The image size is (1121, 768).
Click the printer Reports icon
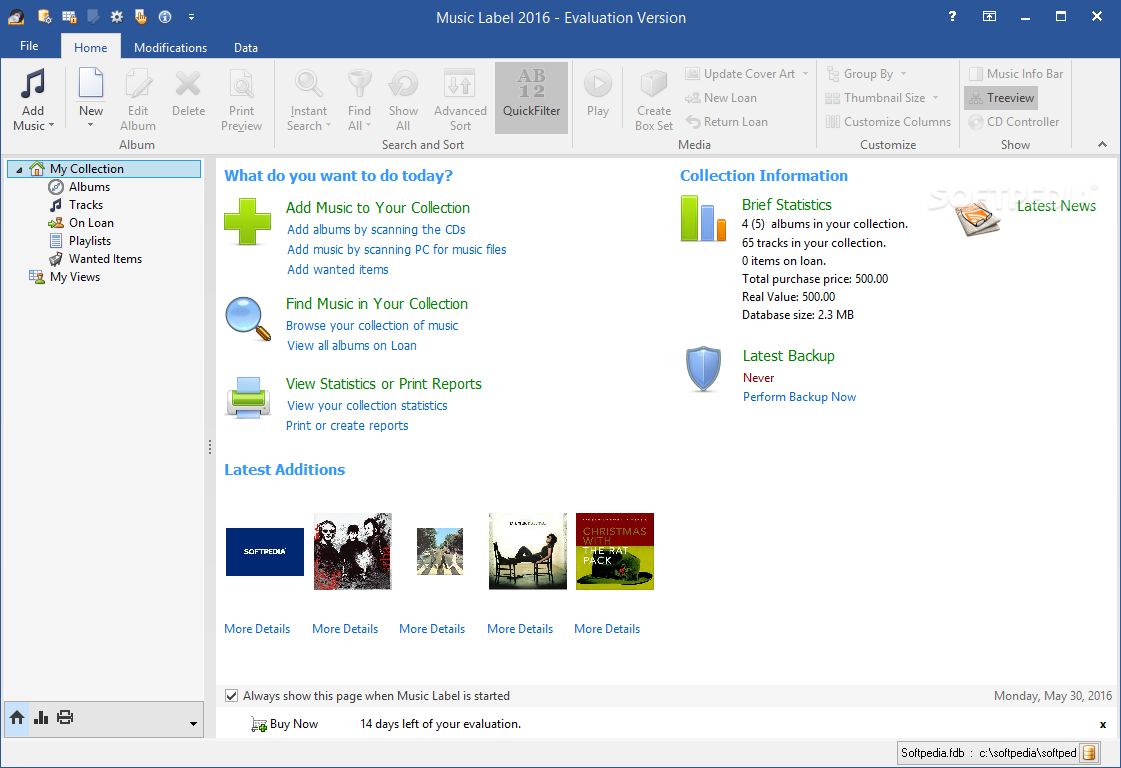[x=248, y=397]
